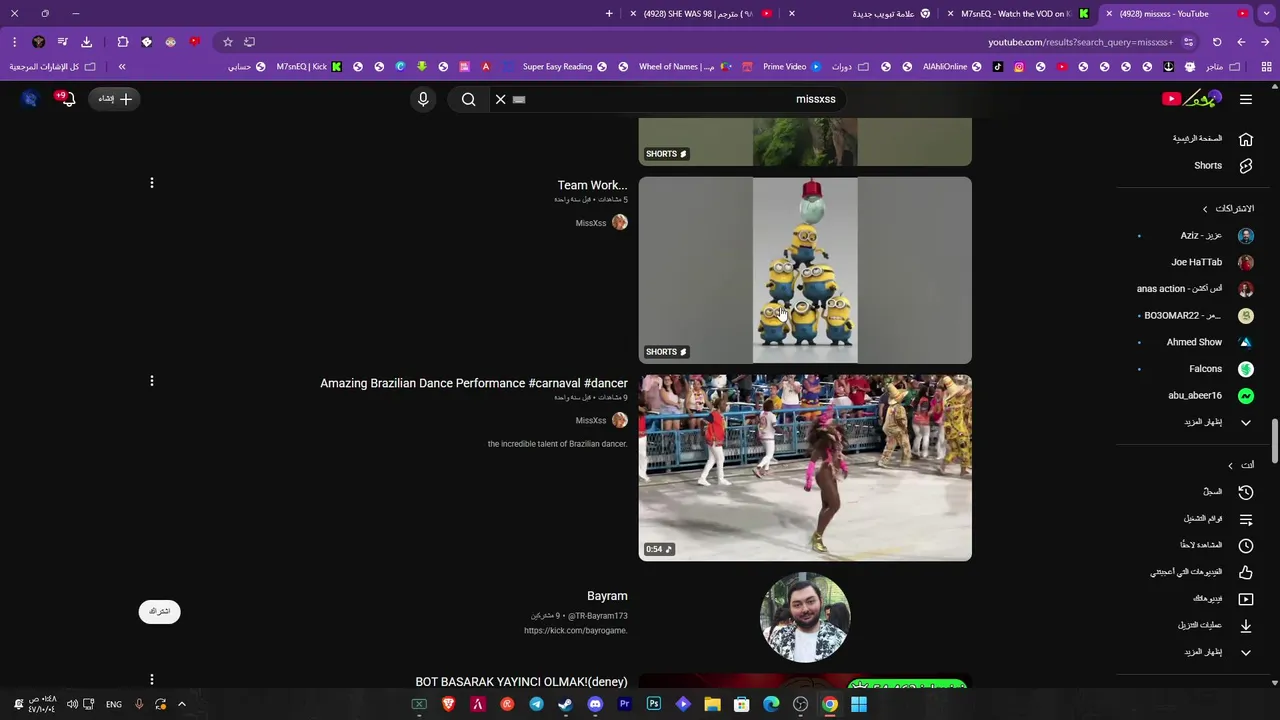Open the Amazing Brazilian Dance Performance title
The height and width of the screenshot is (720, 1280).
pos(474,383)
